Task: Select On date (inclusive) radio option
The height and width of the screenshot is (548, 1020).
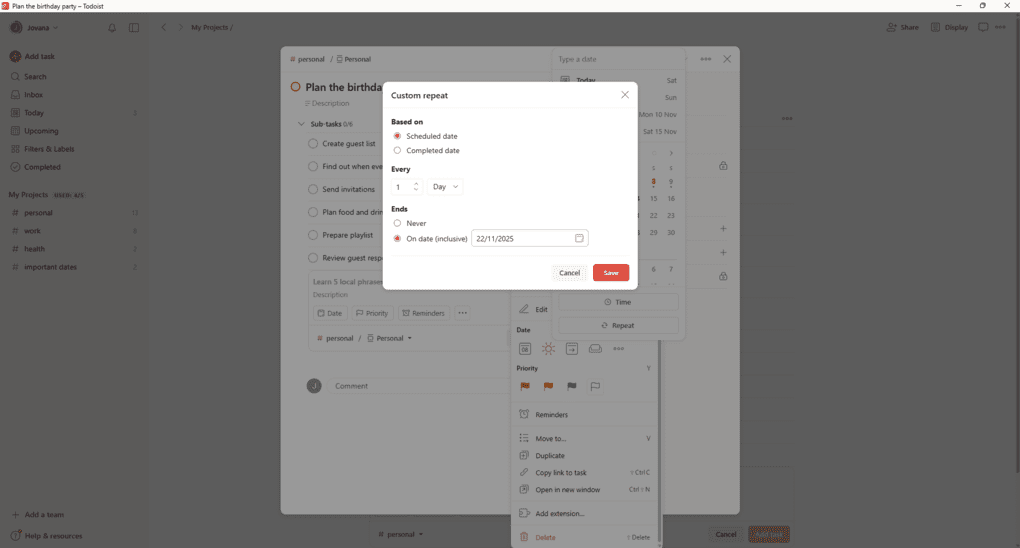Action: tap(397, 239)
